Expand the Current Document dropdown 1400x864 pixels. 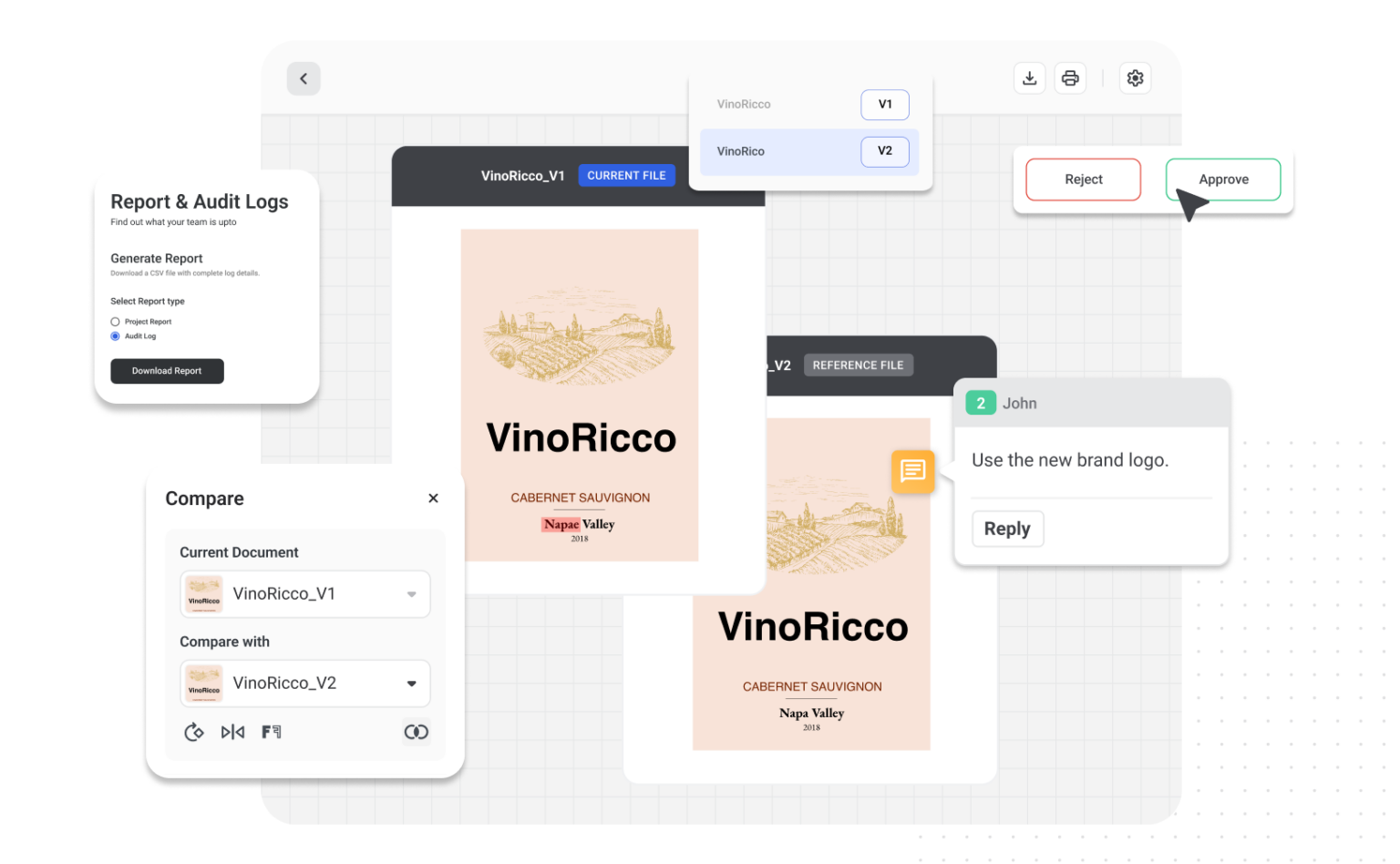click(x=411, y=594)
